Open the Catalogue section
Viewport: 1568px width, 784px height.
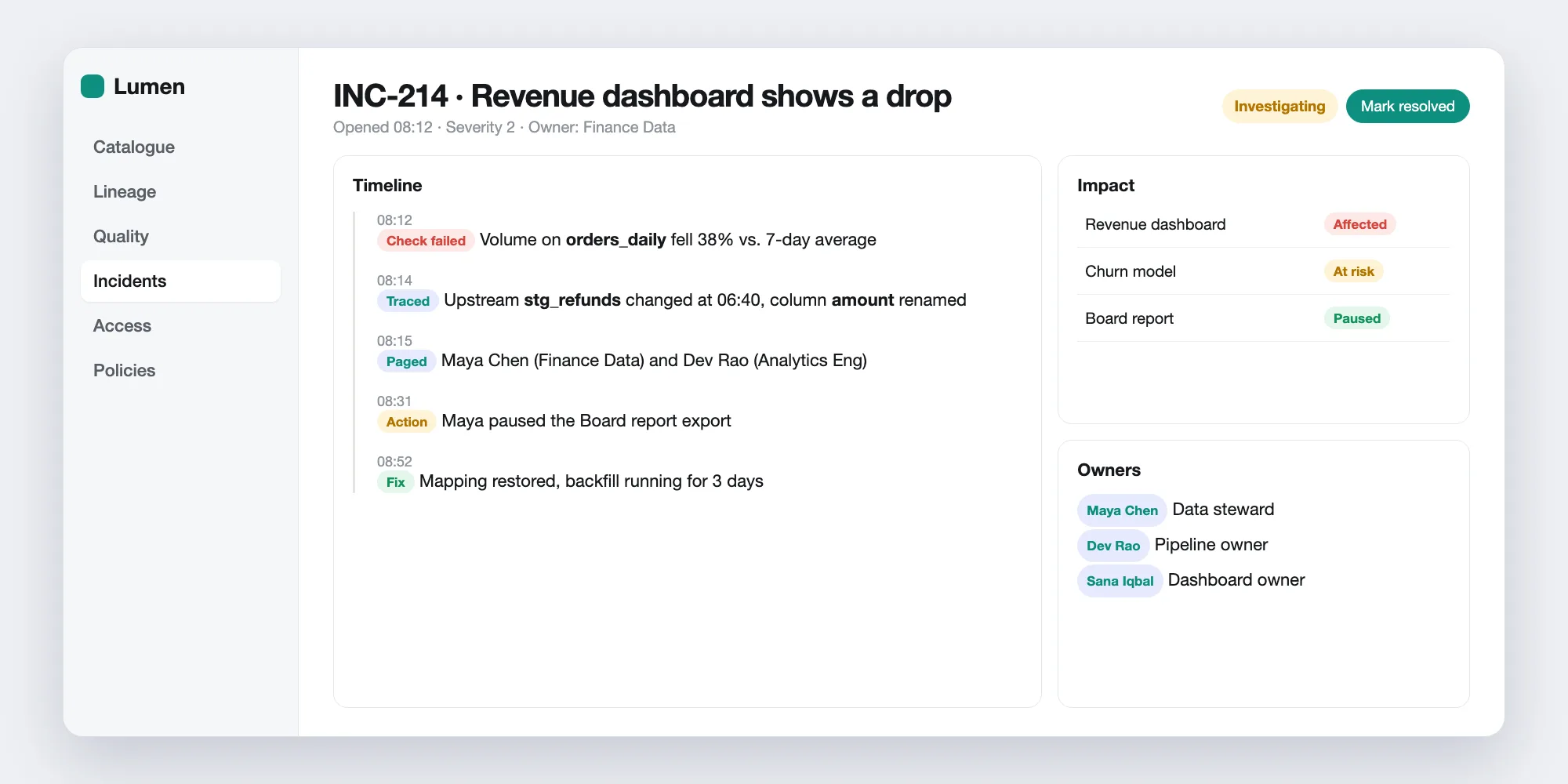coord(180,147)
